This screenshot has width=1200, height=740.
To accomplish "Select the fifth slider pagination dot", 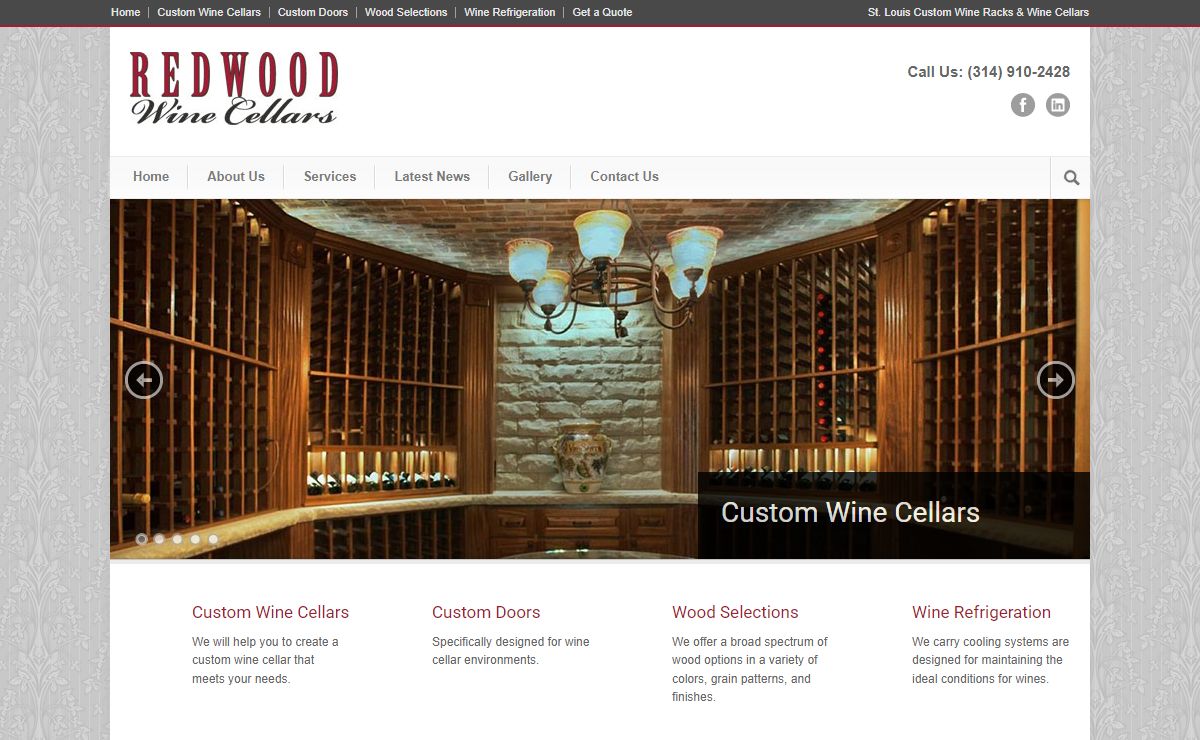I will (x=213, y=539).
